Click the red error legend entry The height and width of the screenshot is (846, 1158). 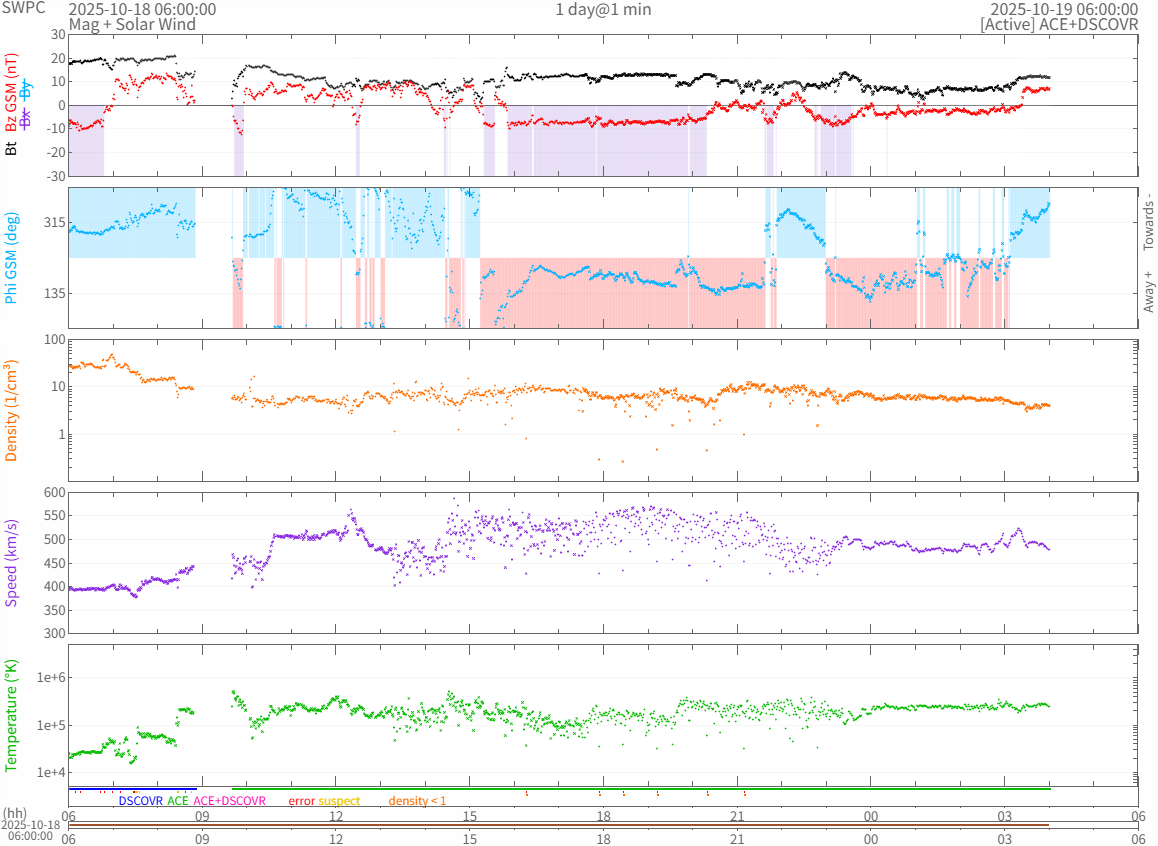point(301,801)
